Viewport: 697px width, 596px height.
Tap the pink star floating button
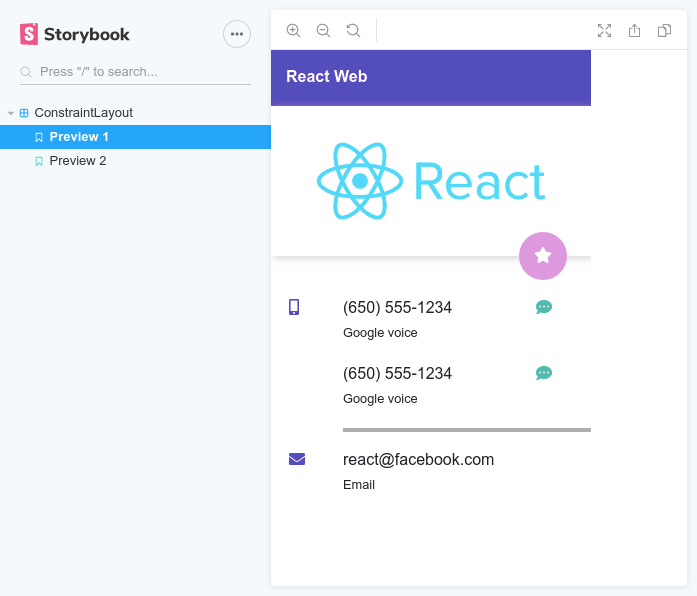[x=543, y=256]
